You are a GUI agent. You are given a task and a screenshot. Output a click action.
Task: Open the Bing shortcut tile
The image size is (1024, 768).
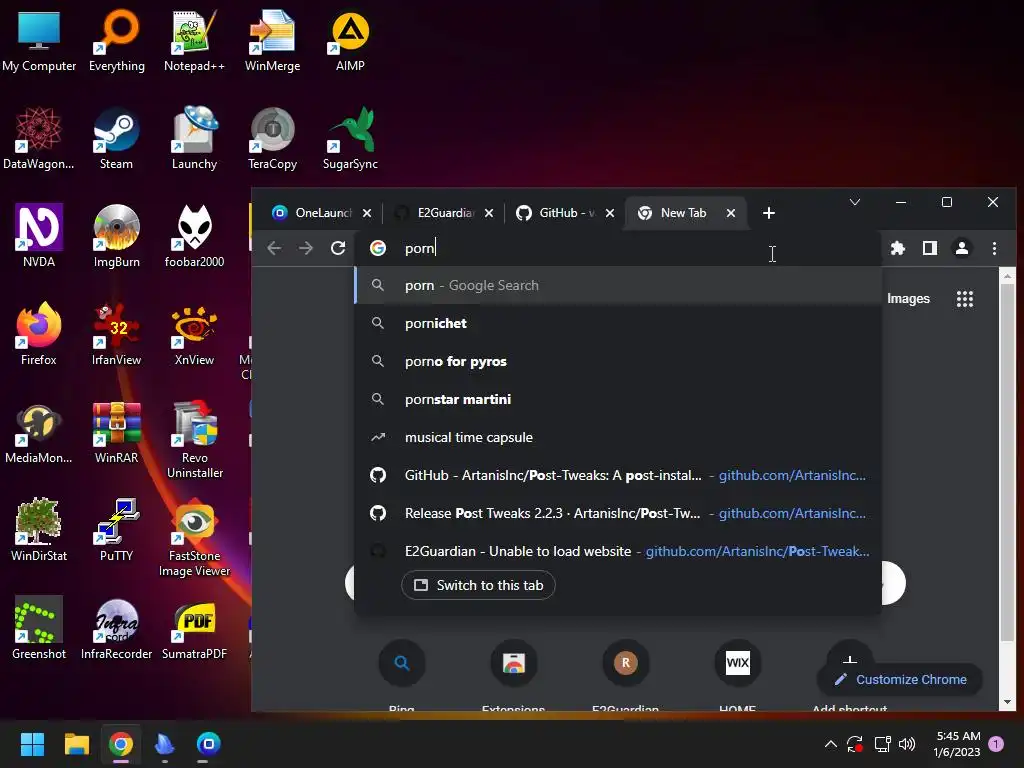coord(402,674)
